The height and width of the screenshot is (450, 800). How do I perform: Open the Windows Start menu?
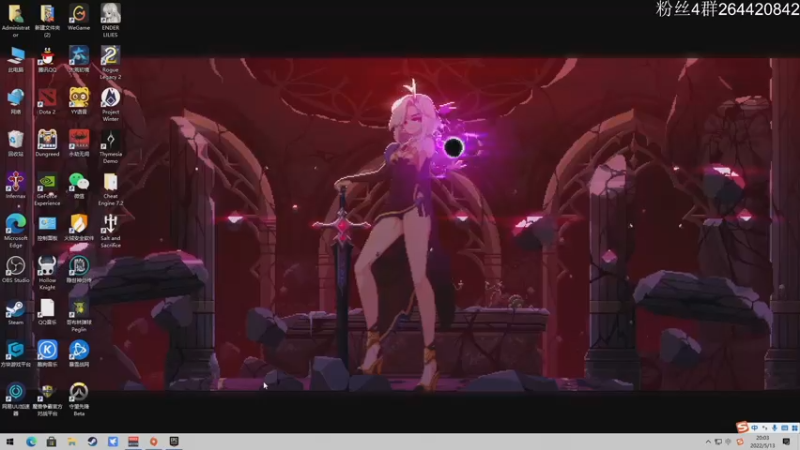tap(10, 442)
